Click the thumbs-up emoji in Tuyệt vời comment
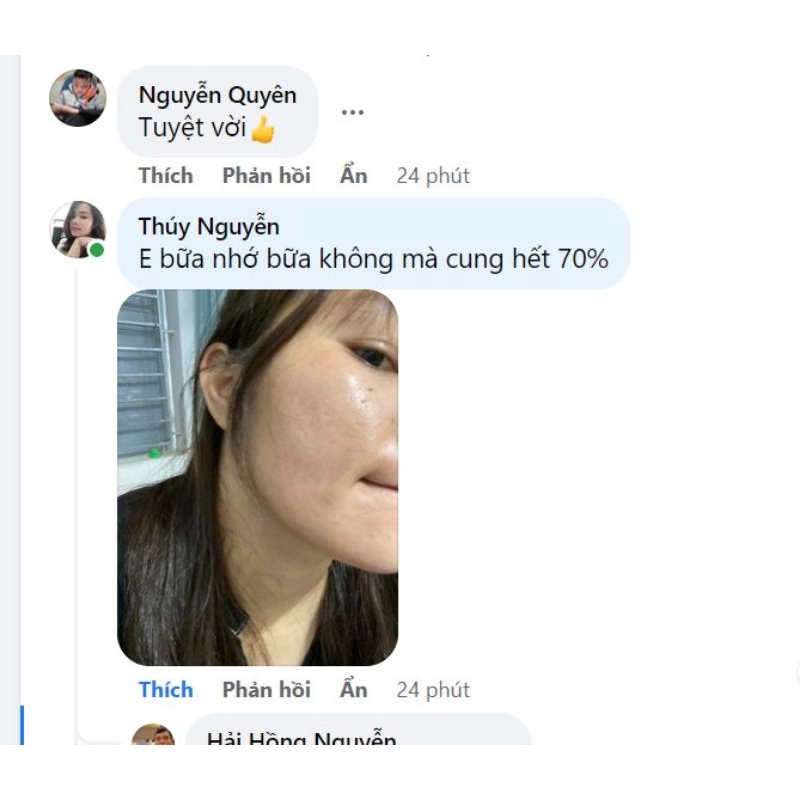The height and width of the screenshot is (800, 800). point(263,129)
